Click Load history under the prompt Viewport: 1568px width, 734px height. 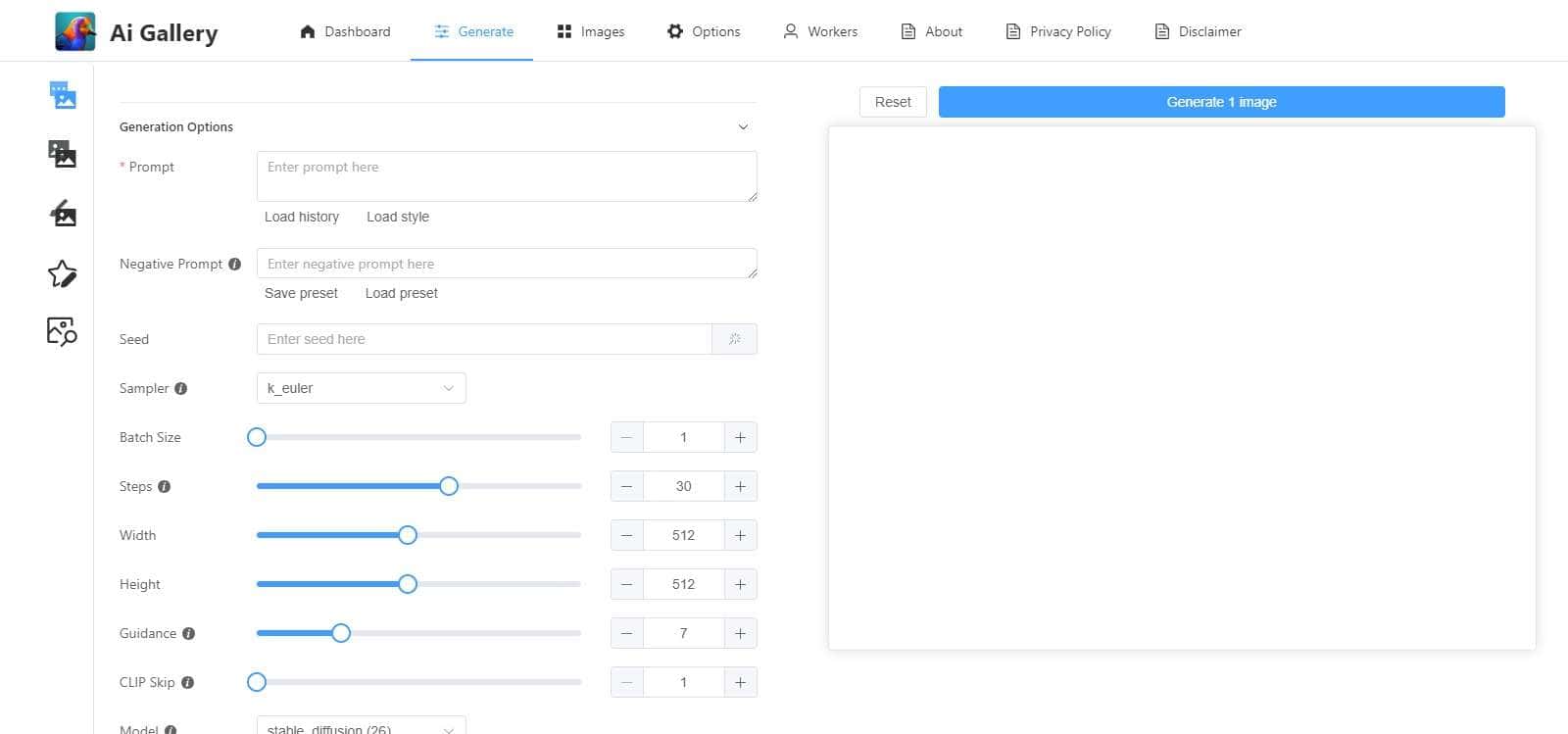[x=302, y=217]
